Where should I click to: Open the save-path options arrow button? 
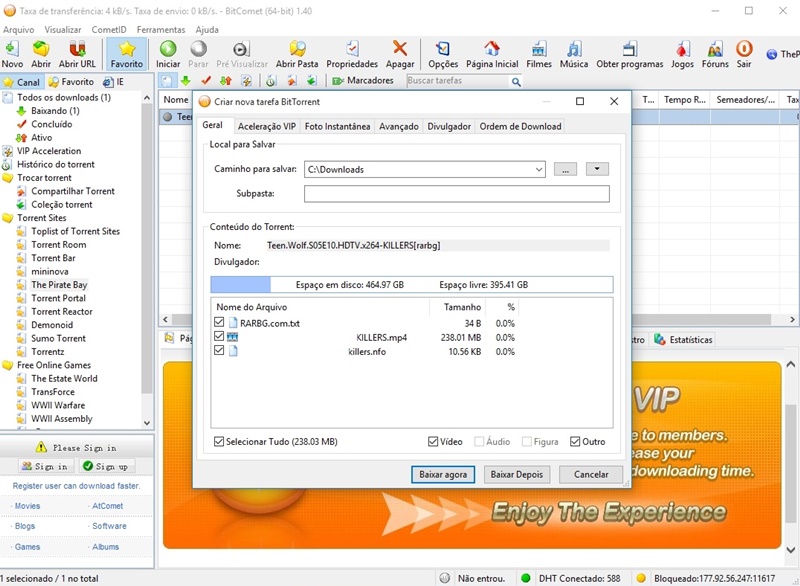(597, 169)
